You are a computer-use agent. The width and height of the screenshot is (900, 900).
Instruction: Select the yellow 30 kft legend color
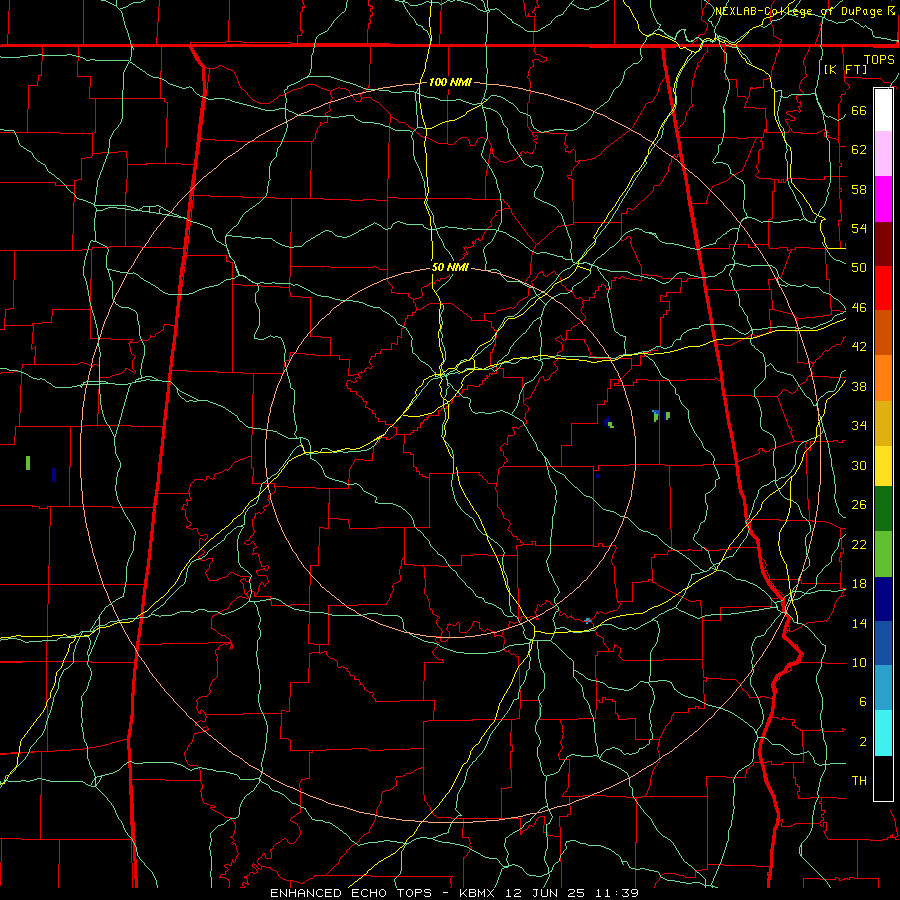click(x=883, y=465)
